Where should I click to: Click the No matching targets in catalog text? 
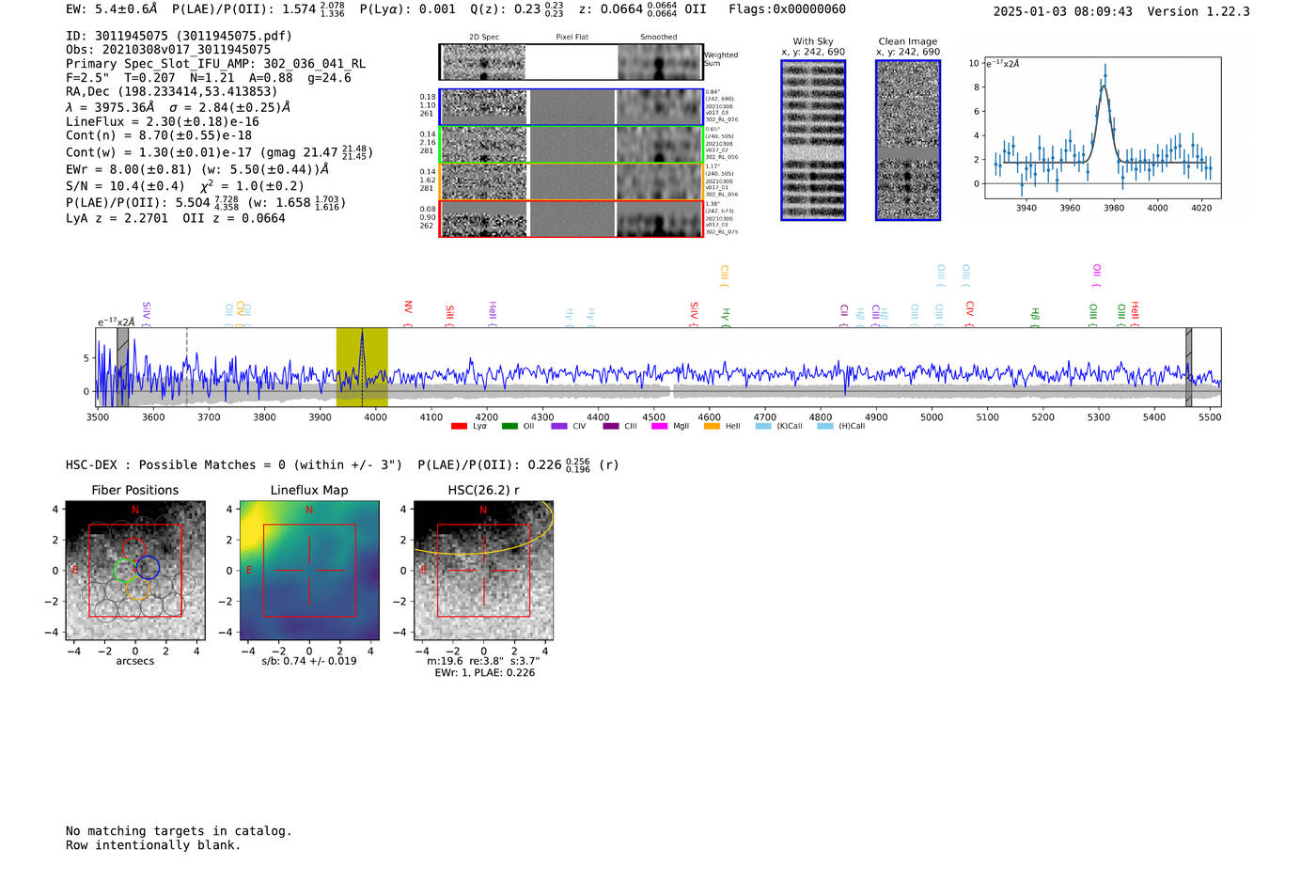pos(179,831)
